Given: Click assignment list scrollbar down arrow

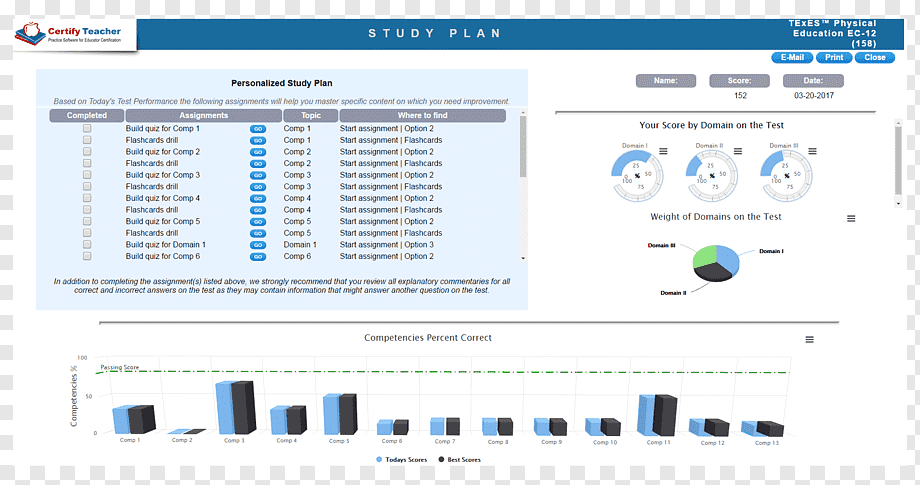Looking at the screenshot, I should [523, 258].
